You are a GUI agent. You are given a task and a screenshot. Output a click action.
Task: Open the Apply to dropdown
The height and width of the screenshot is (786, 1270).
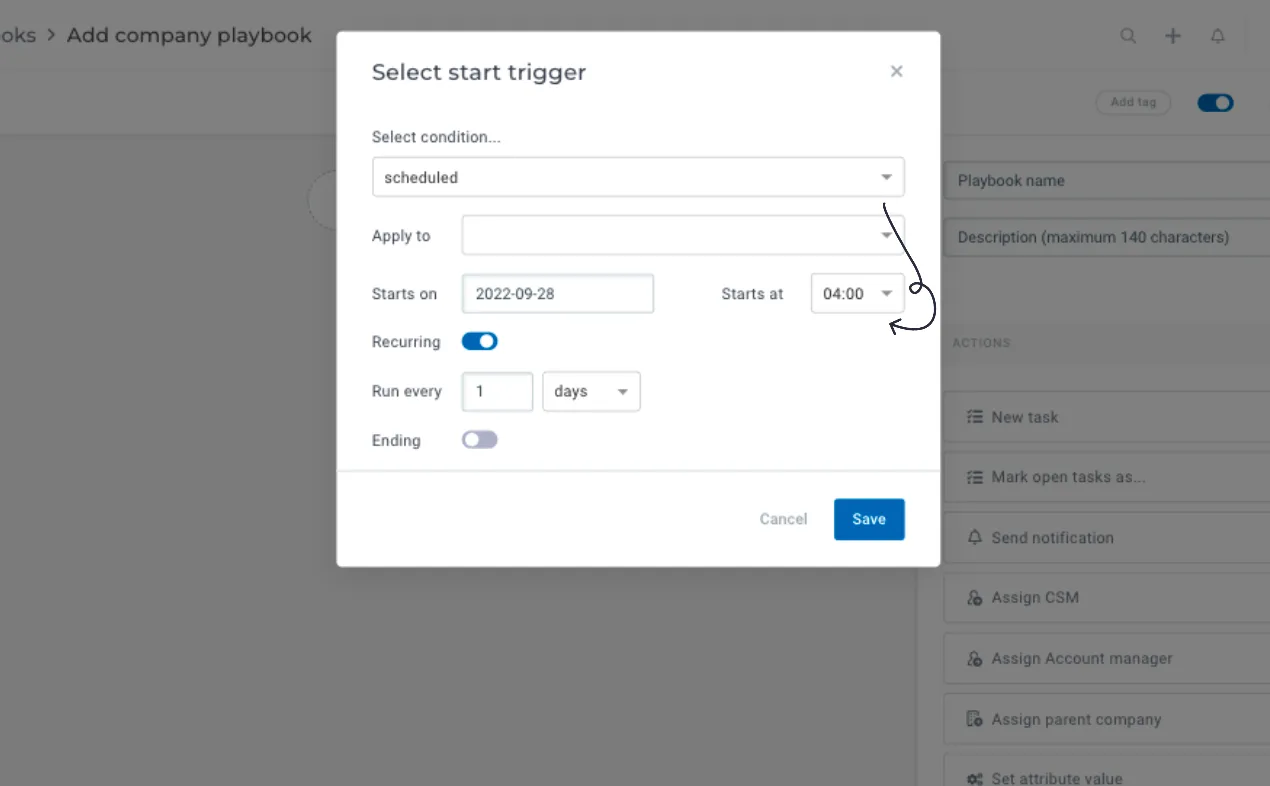pos(683,235)
